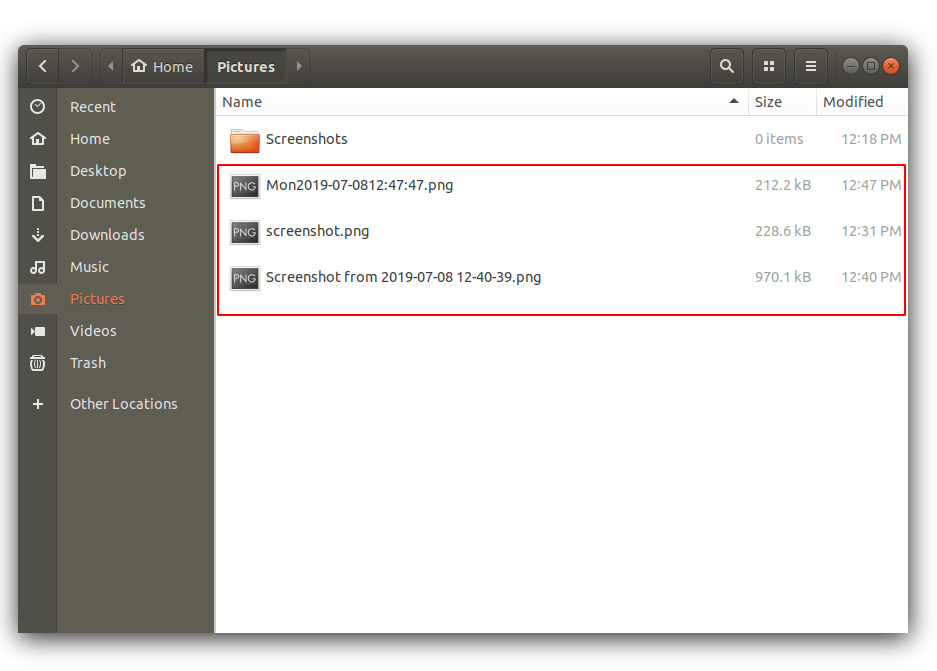The width and height of the screenshot is (937, 671).
Task: Click the Desktop folder icon in sidebar
Action: [x=38, y=171]
